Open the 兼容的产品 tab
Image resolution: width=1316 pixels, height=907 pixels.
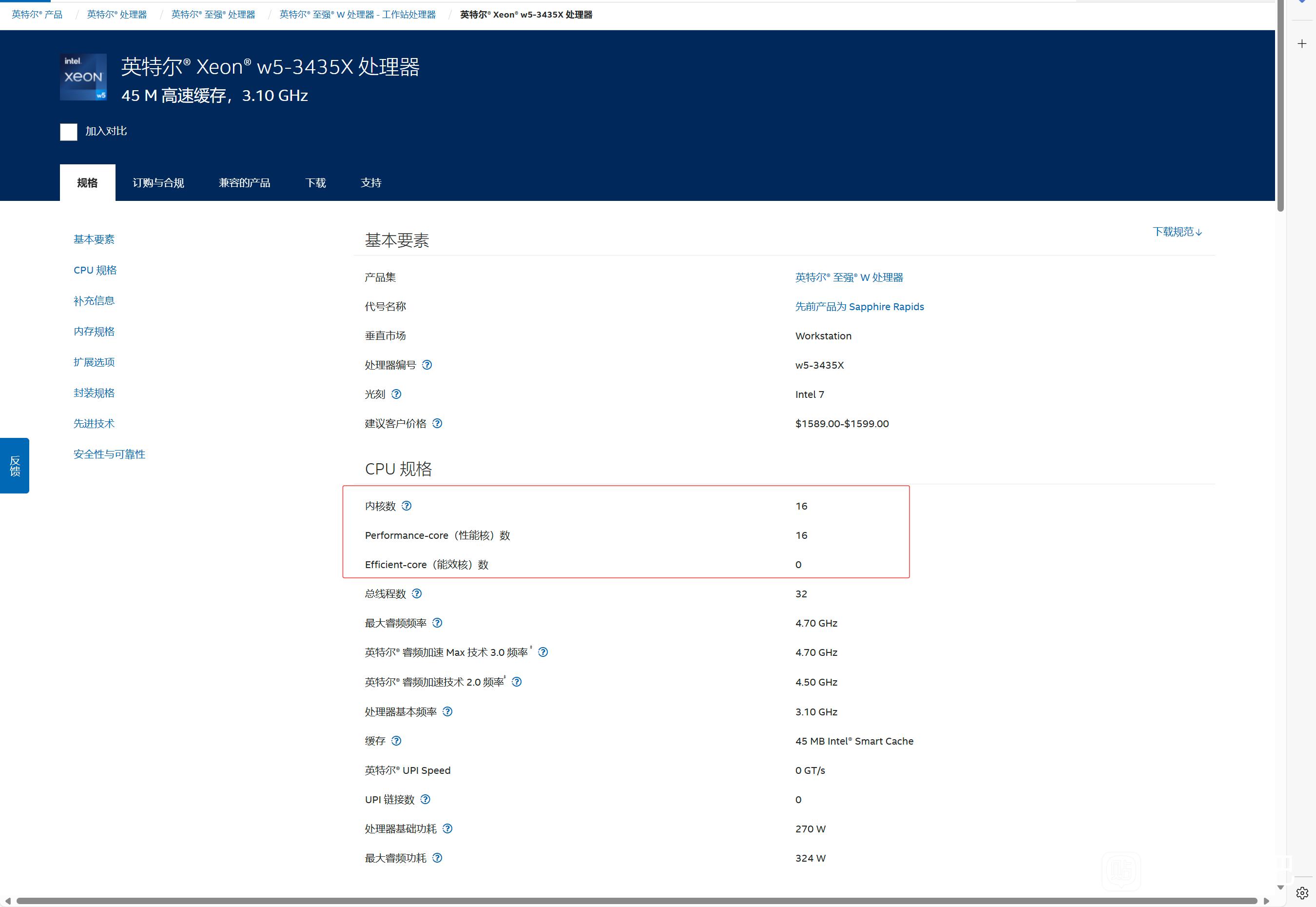245,182
